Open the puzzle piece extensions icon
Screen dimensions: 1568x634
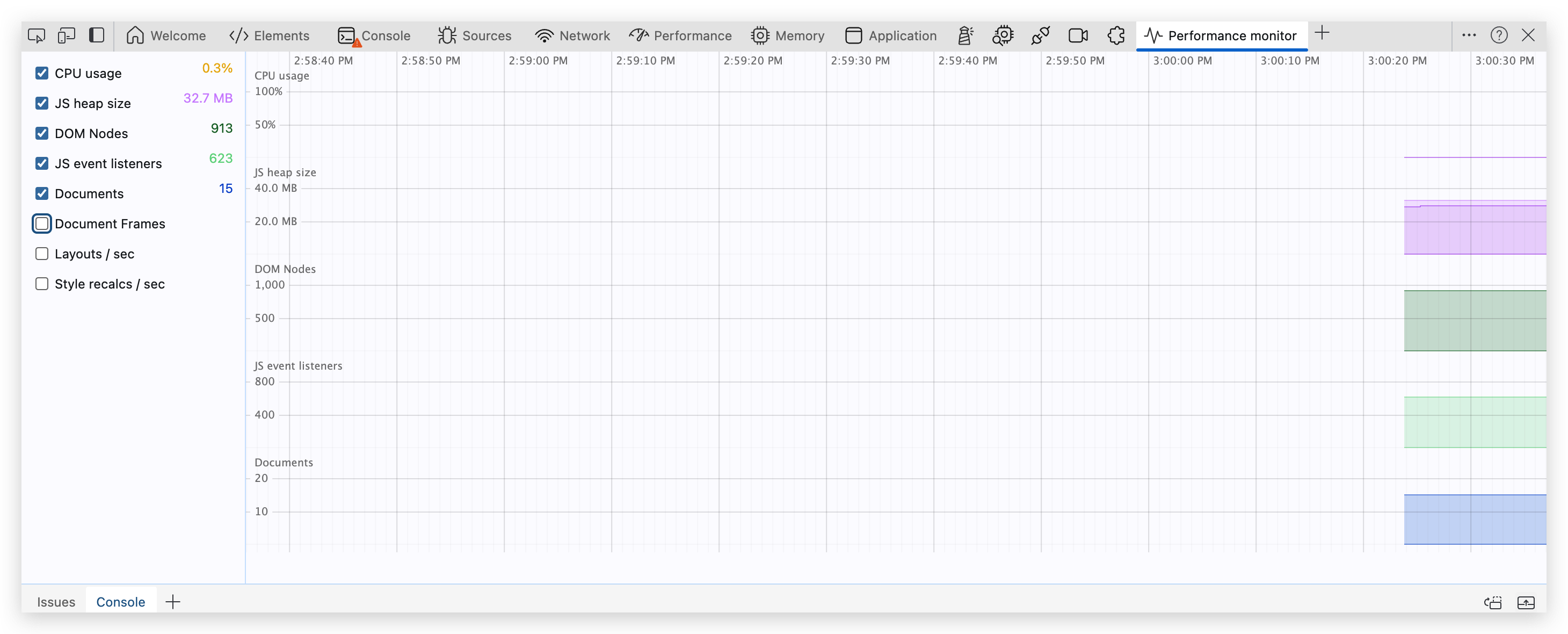1116,35
